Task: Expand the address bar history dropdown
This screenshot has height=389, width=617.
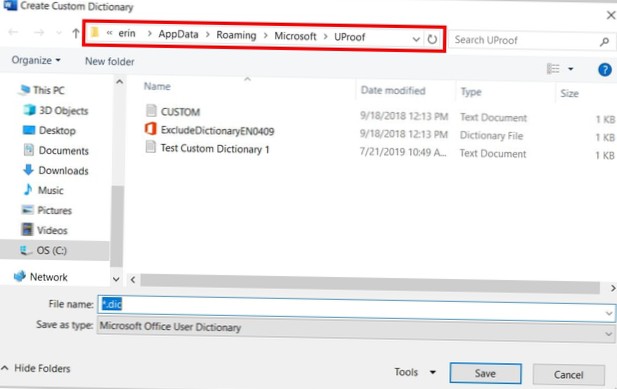Action: coord(416,39)
